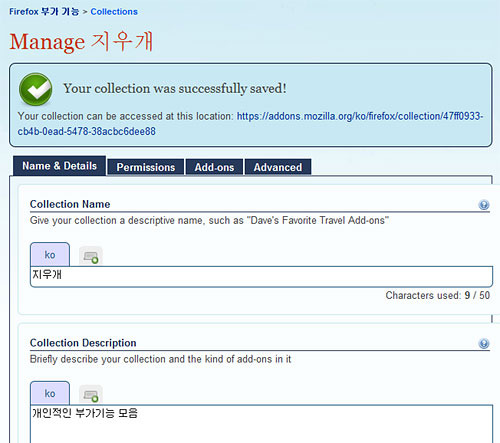Click 'Characters used: 9 / 50' counter

(438, 295)
